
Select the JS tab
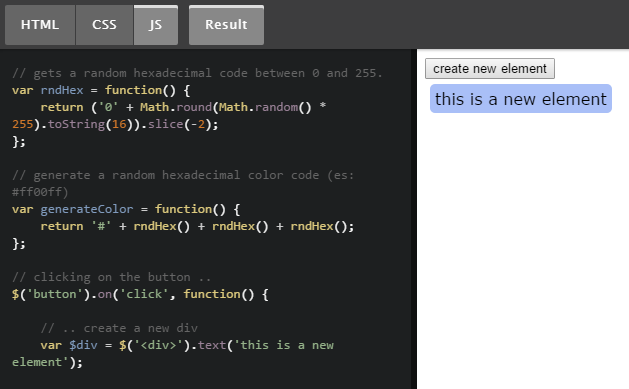coord(156,25)
